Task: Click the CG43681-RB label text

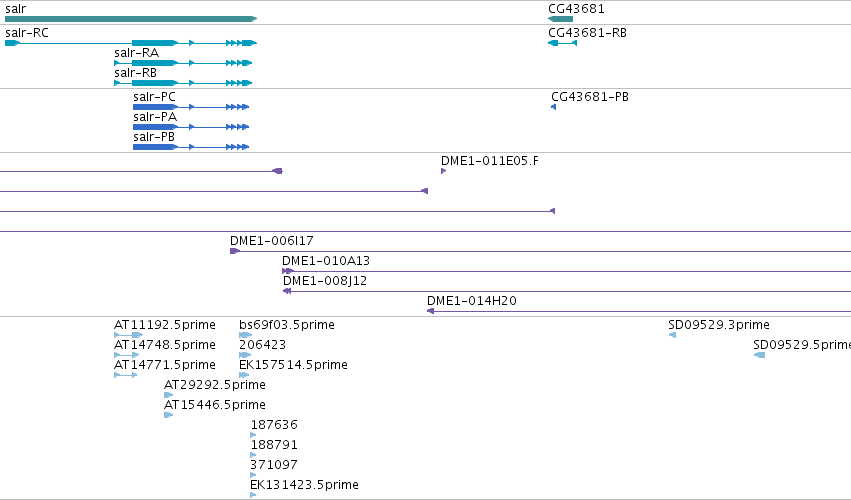Action: tap(587, 33)
